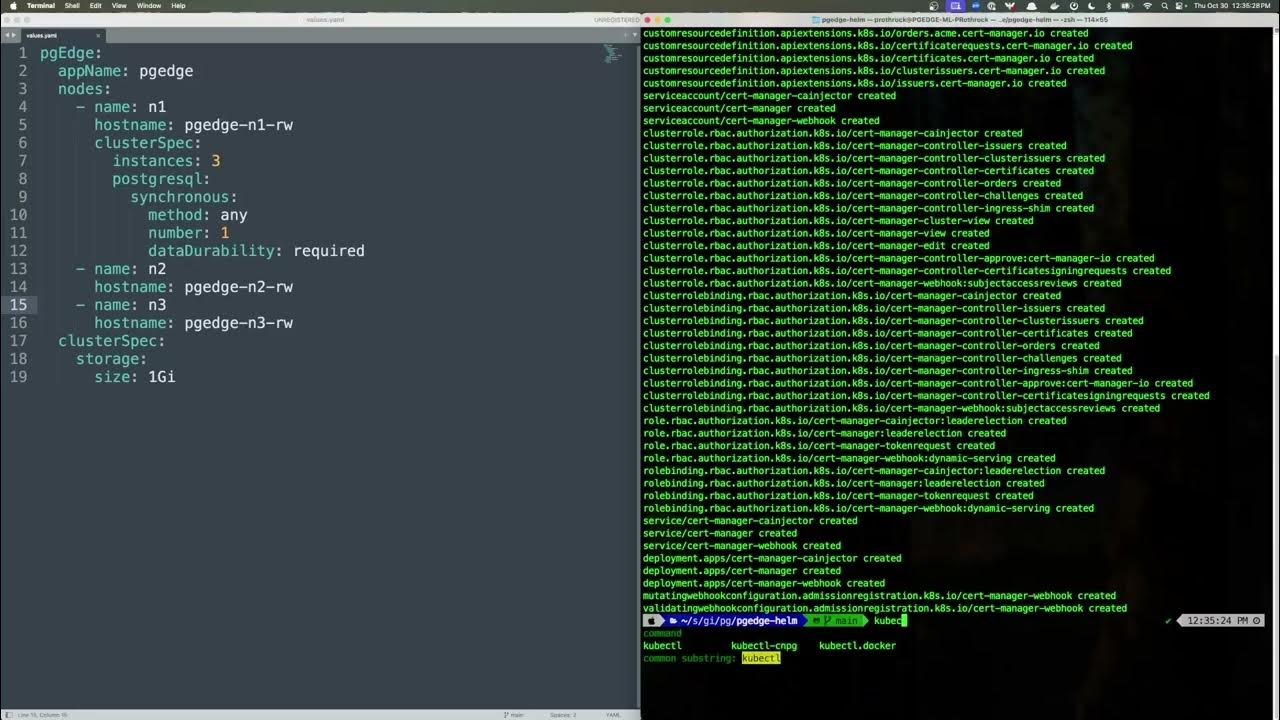Screen dimensions: 1280x720
Task: Click the main branch prompt segment
Action: [x=846, y=621]
